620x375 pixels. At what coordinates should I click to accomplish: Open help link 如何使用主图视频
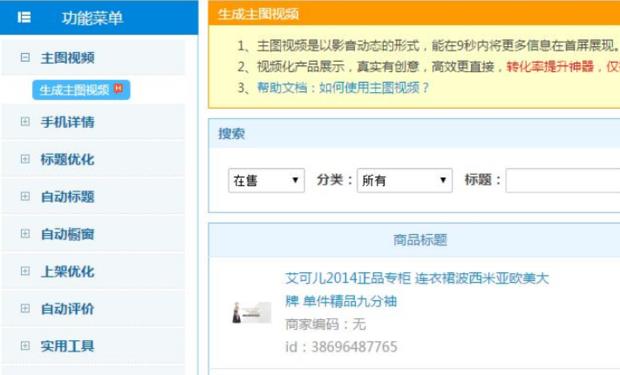pos(374,87)
